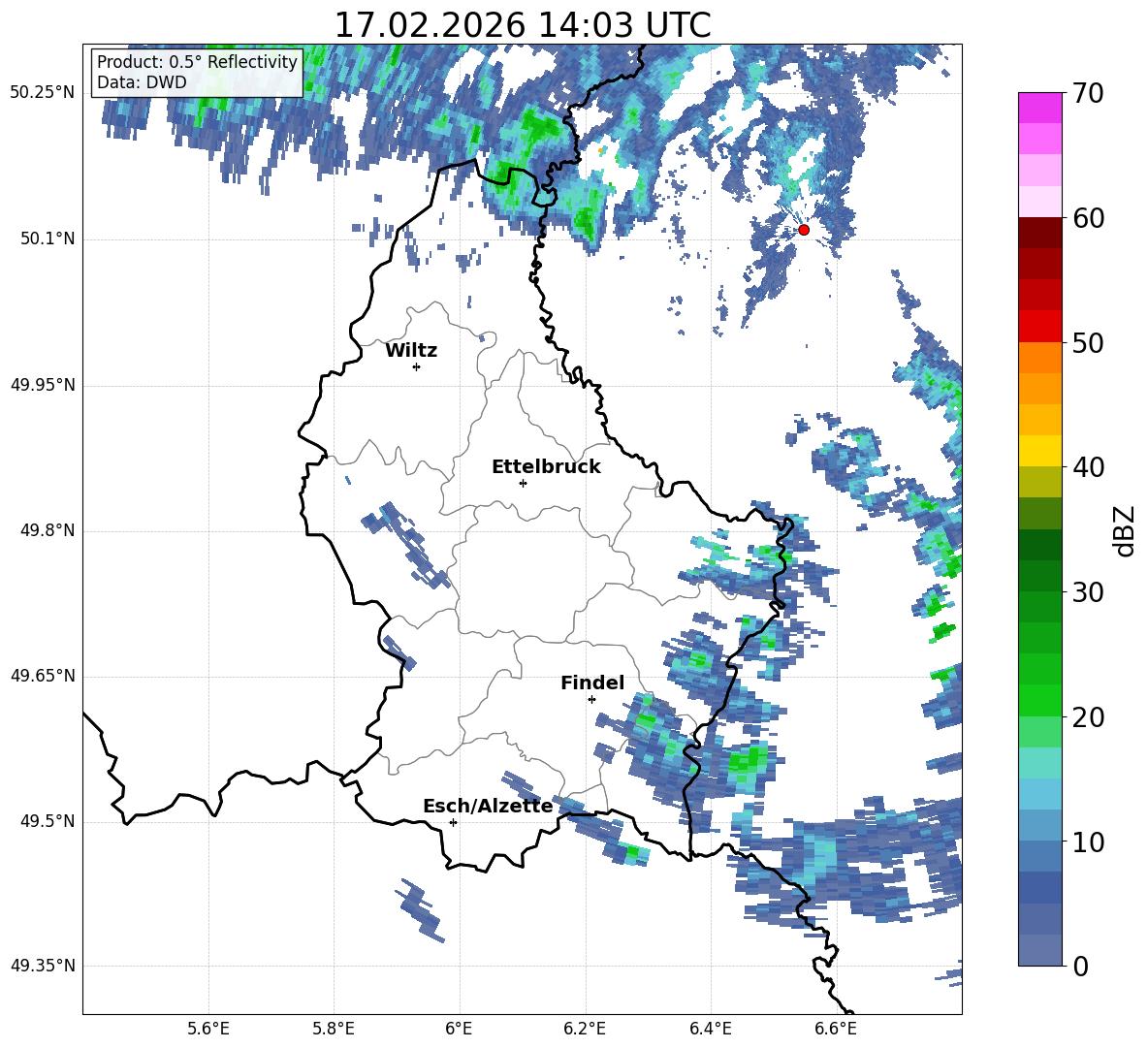Click the 50.1°N latitude label
1148x1048 pixels.
tap(48, 239)
